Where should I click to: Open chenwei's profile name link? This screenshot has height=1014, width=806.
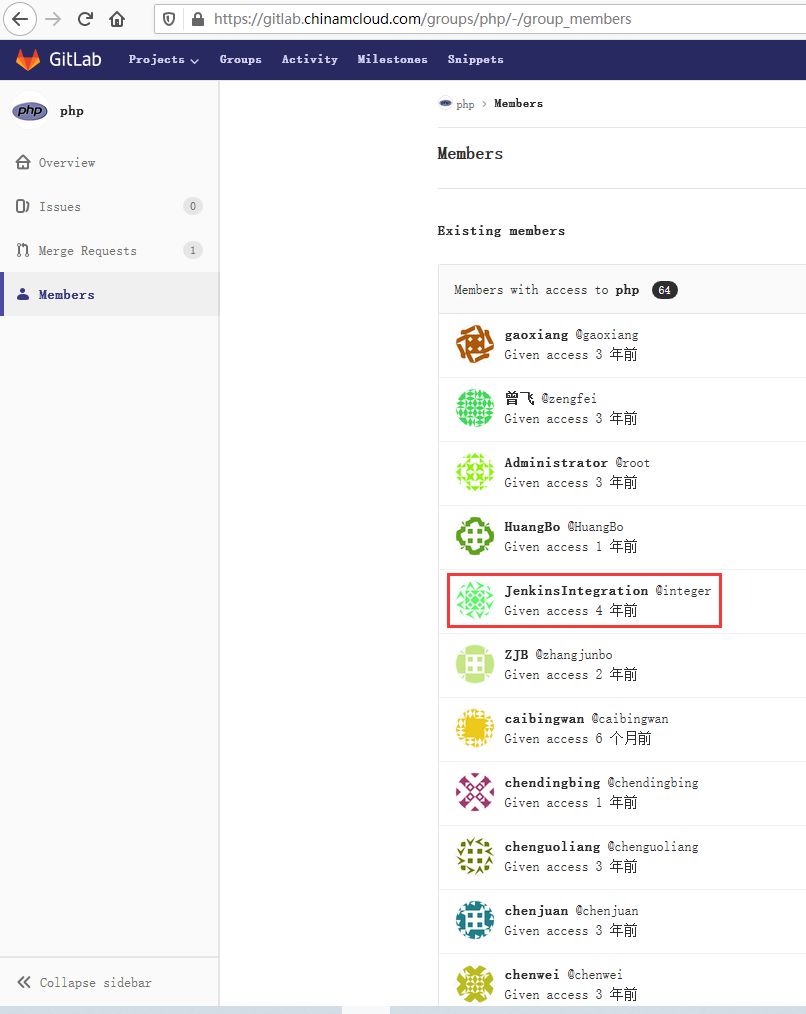(x=532, y=975)
